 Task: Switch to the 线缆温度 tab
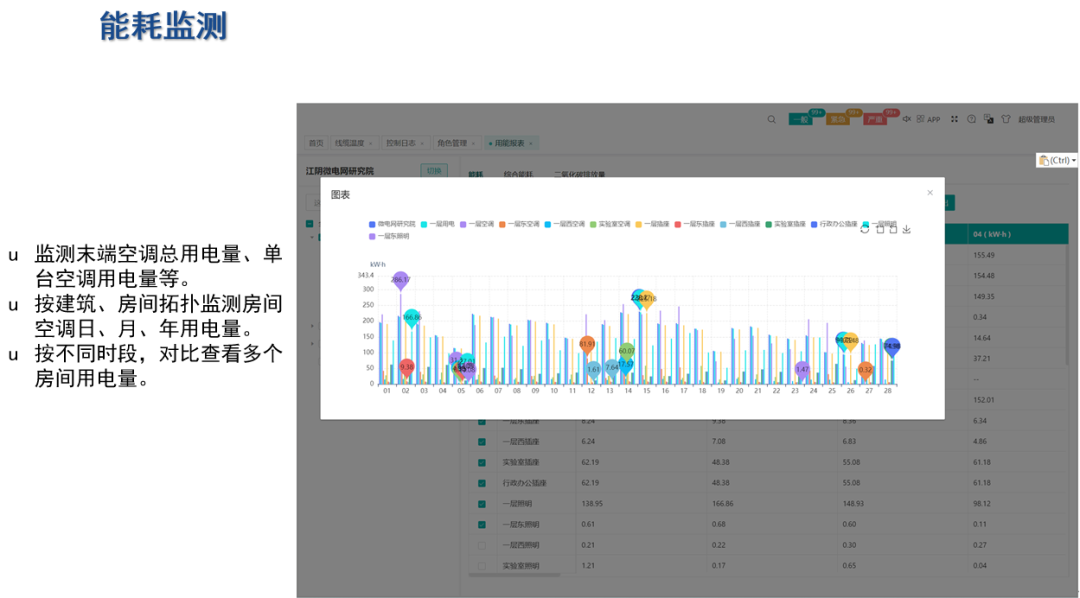pos(352,143)
